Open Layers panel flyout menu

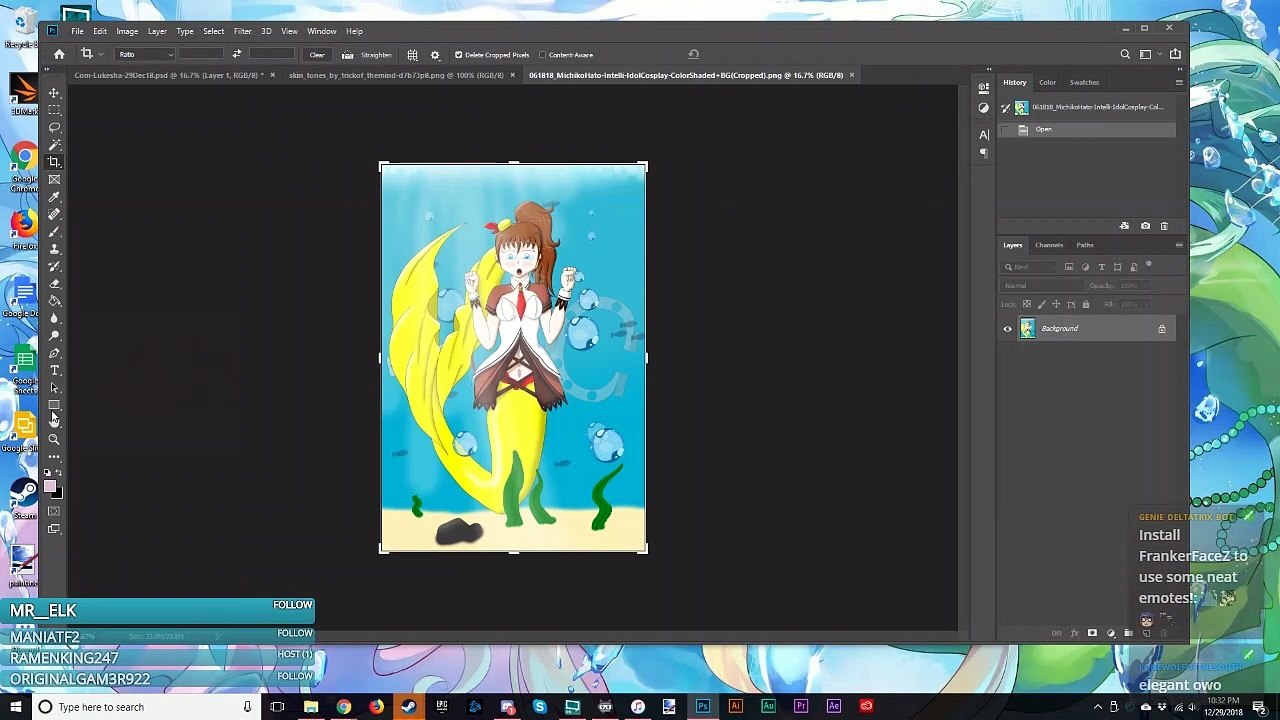tap(1179, 245)
